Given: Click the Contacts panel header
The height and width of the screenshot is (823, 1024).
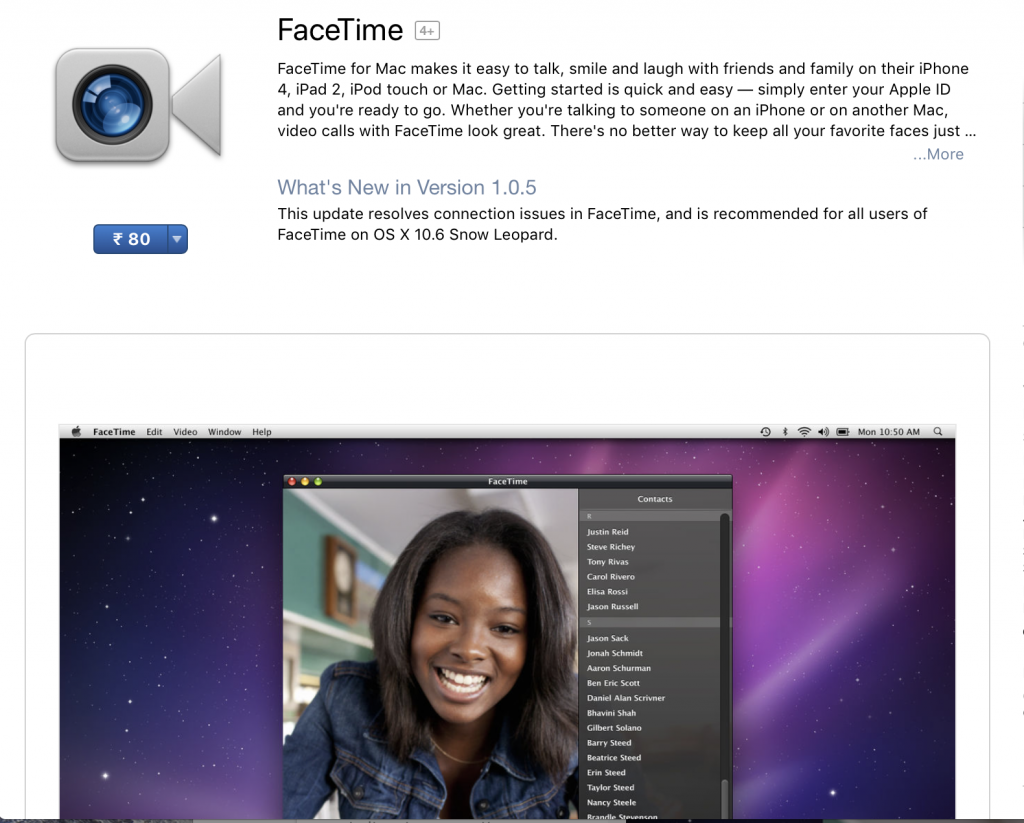Looking at the screenshot, I should point(654,499).
